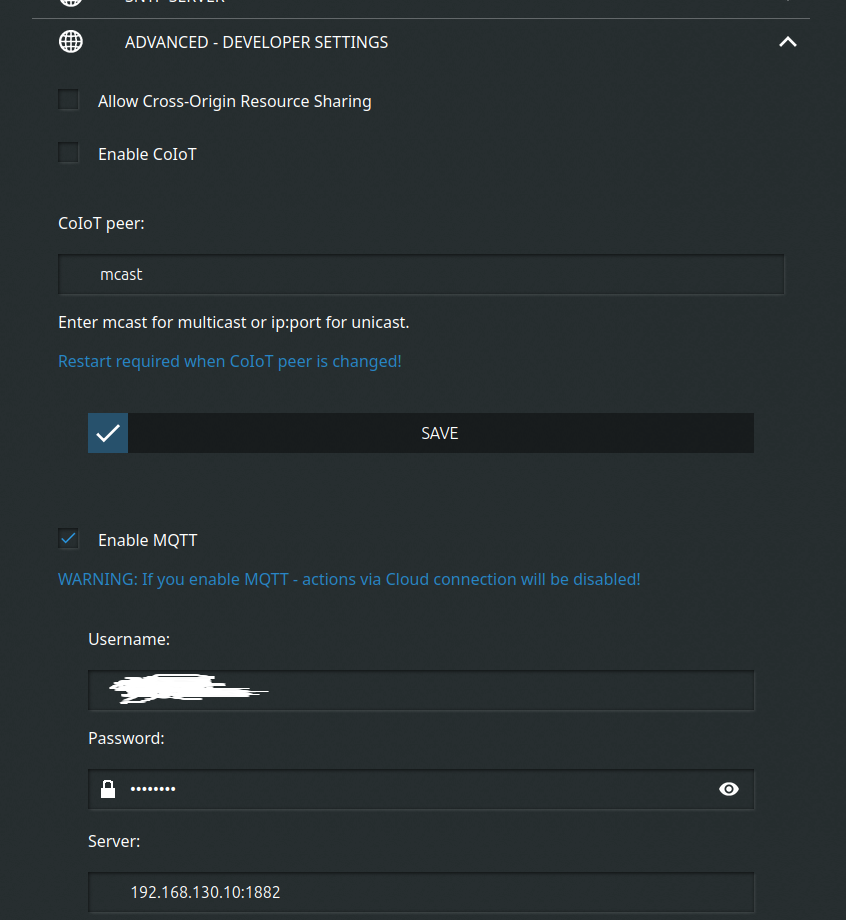Click the blue MQTT cloud WARNING message
Image resolution: width=846 pixels, height=920 pixels.
pyautogui.click(x=349, y=579)
